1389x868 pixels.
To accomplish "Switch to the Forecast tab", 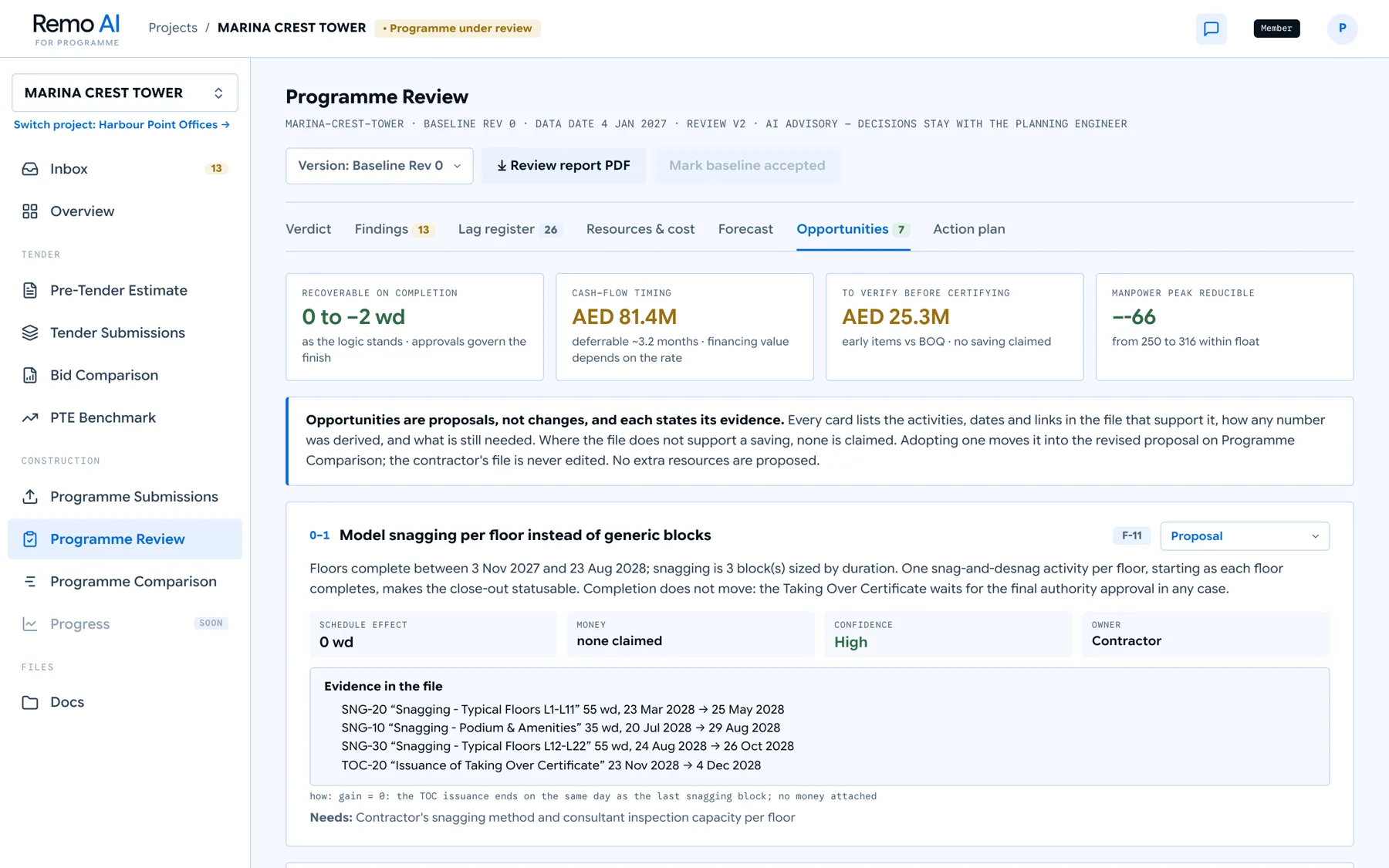I will [x=745, y=229].
